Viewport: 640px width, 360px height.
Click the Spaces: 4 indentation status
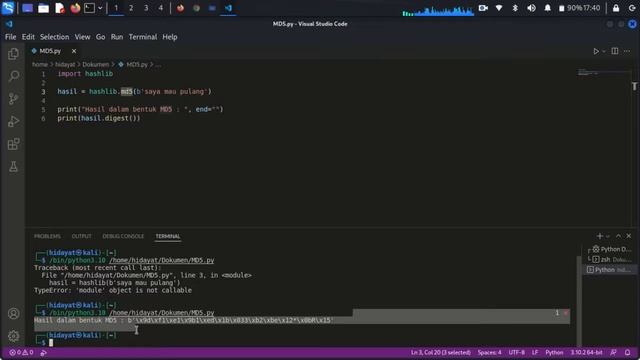[489, 352]
